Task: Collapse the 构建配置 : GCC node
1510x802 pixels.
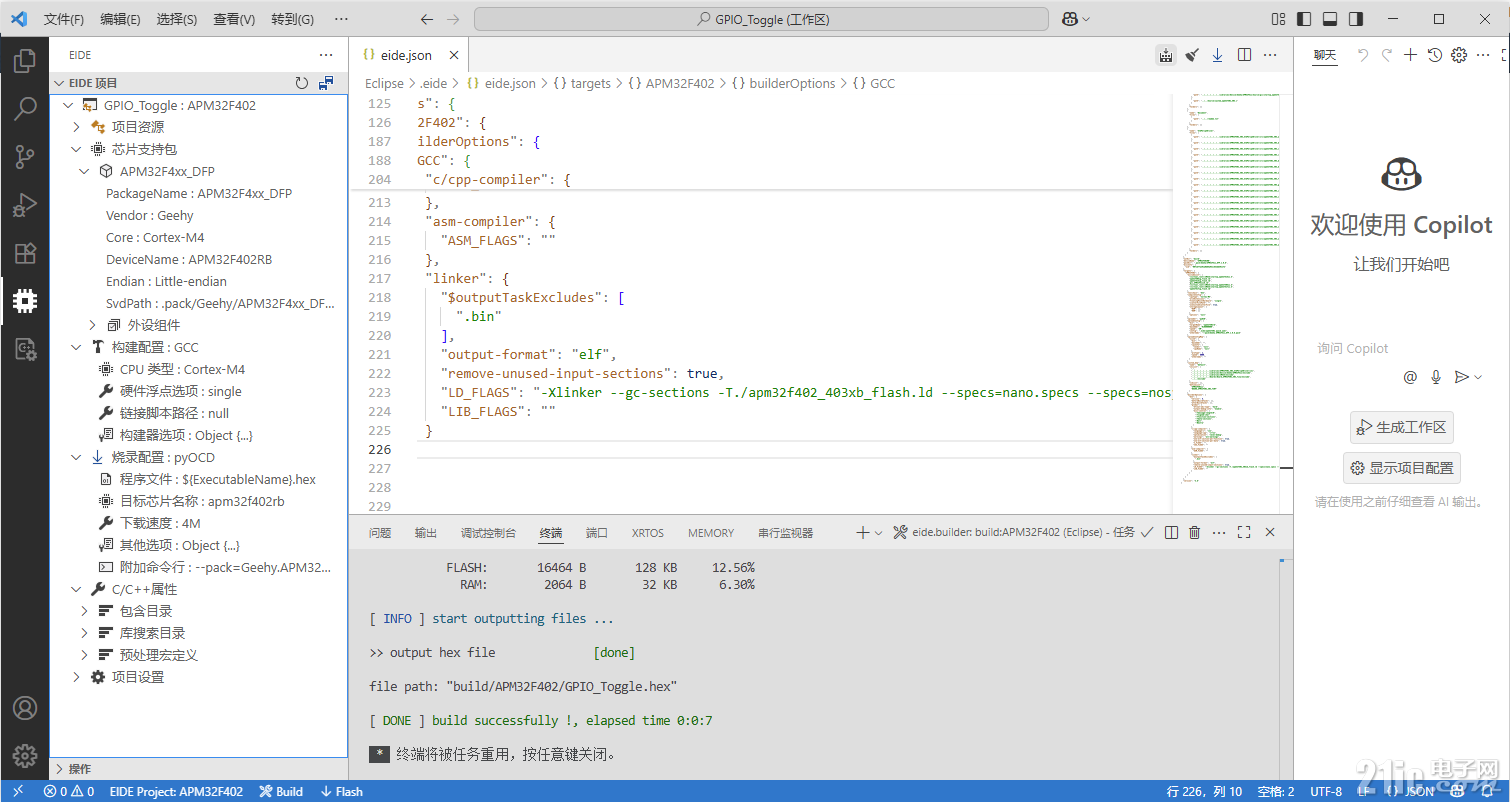Action: (76, 347)
